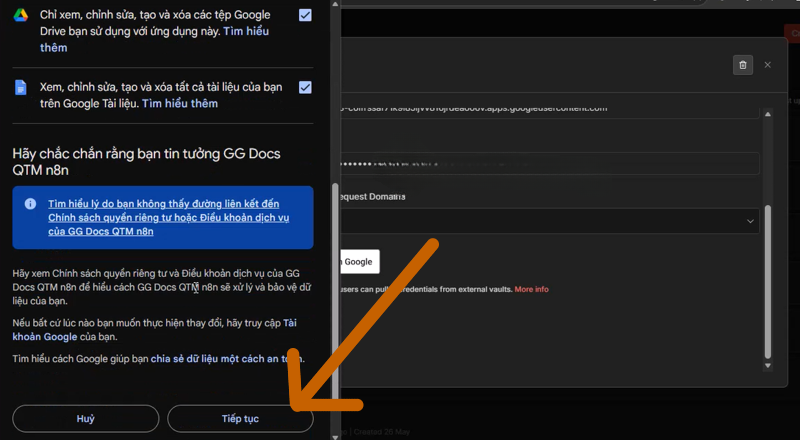Click the Request Domains label in n8n dialog
Screen dimensions: 800x440
click(373, 197)
